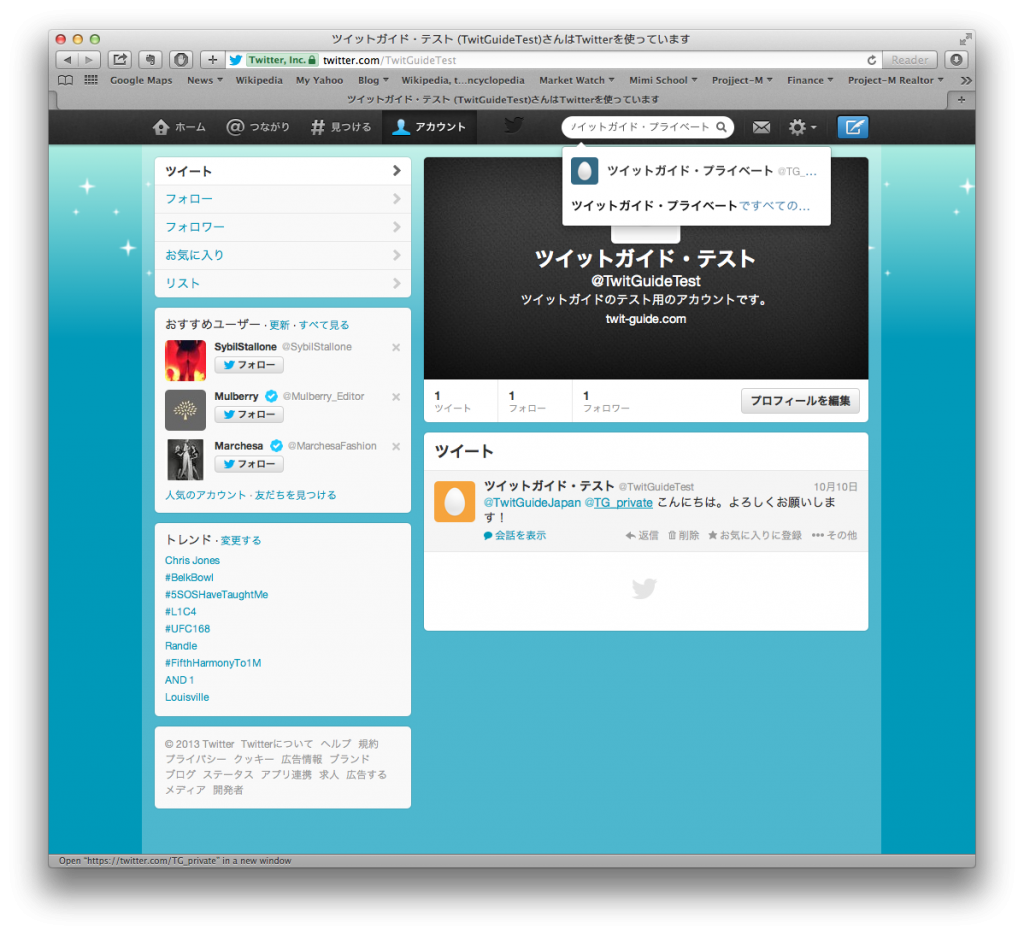Screen dimensions: 1024x935
Task: Open the Chris Jones trend
Action: (x=193, y=560)
